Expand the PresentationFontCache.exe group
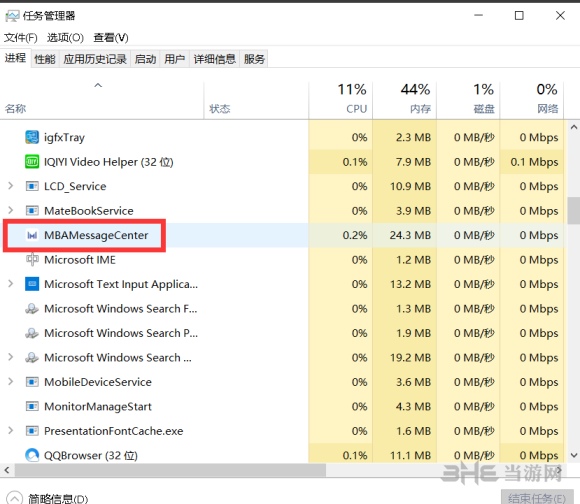Screen dimensions: 580x504 click(10, 430)
